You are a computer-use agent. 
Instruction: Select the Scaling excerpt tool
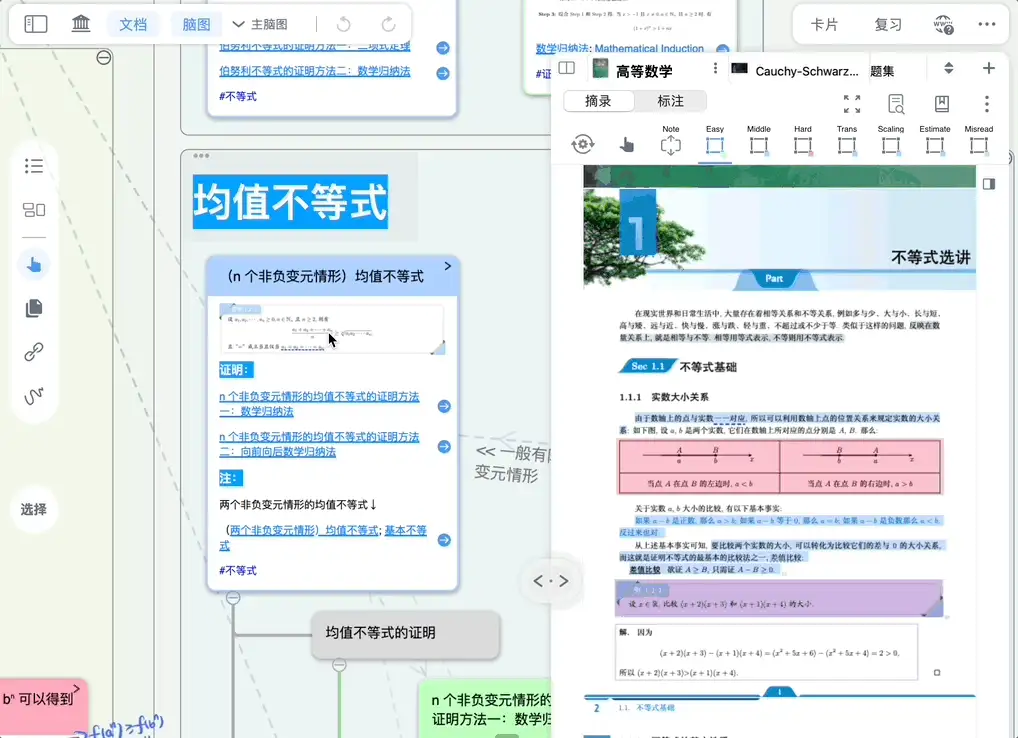coord(891,140)
